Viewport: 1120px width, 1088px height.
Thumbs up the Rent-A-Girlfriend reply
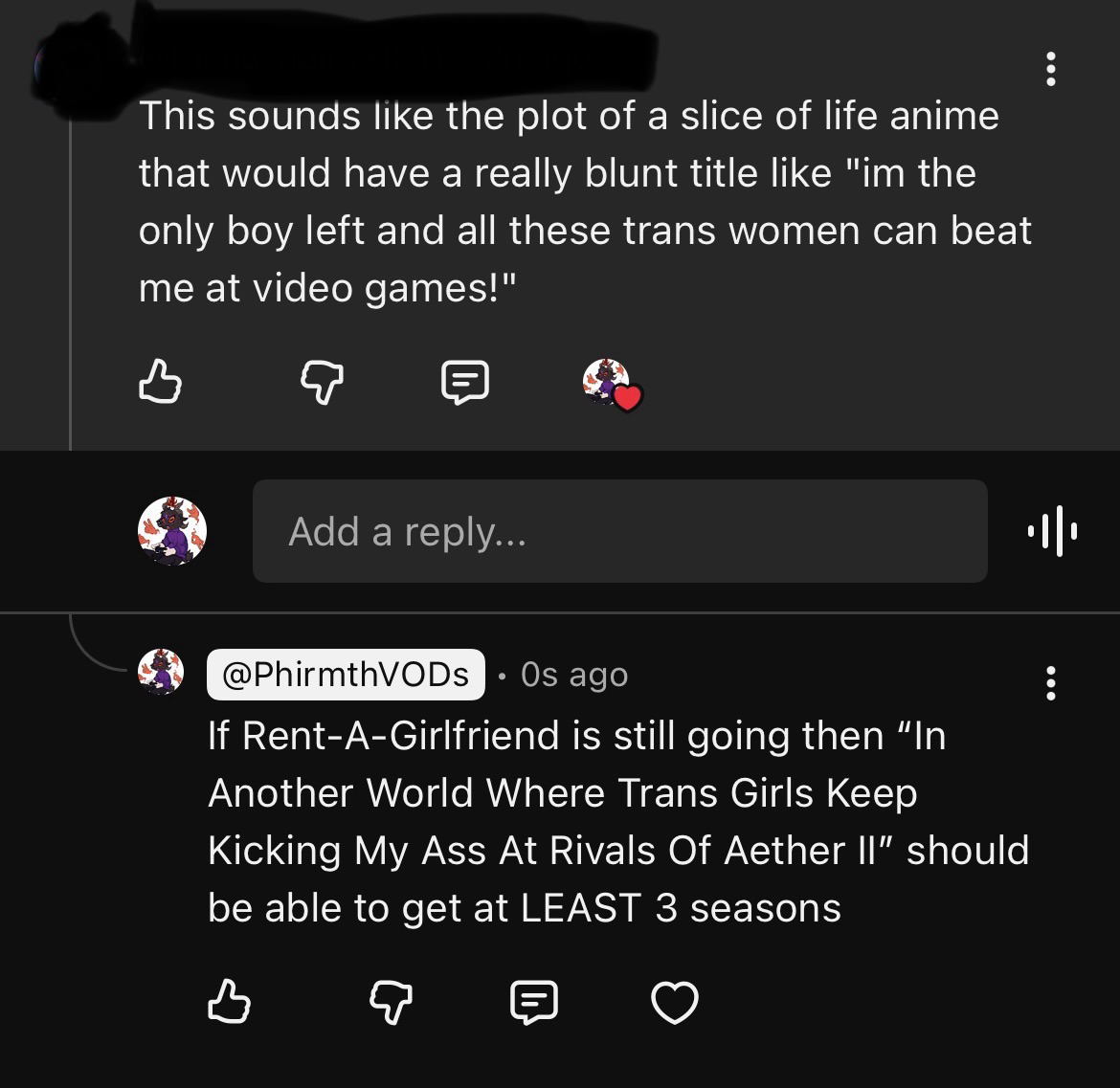[229, 1002]
